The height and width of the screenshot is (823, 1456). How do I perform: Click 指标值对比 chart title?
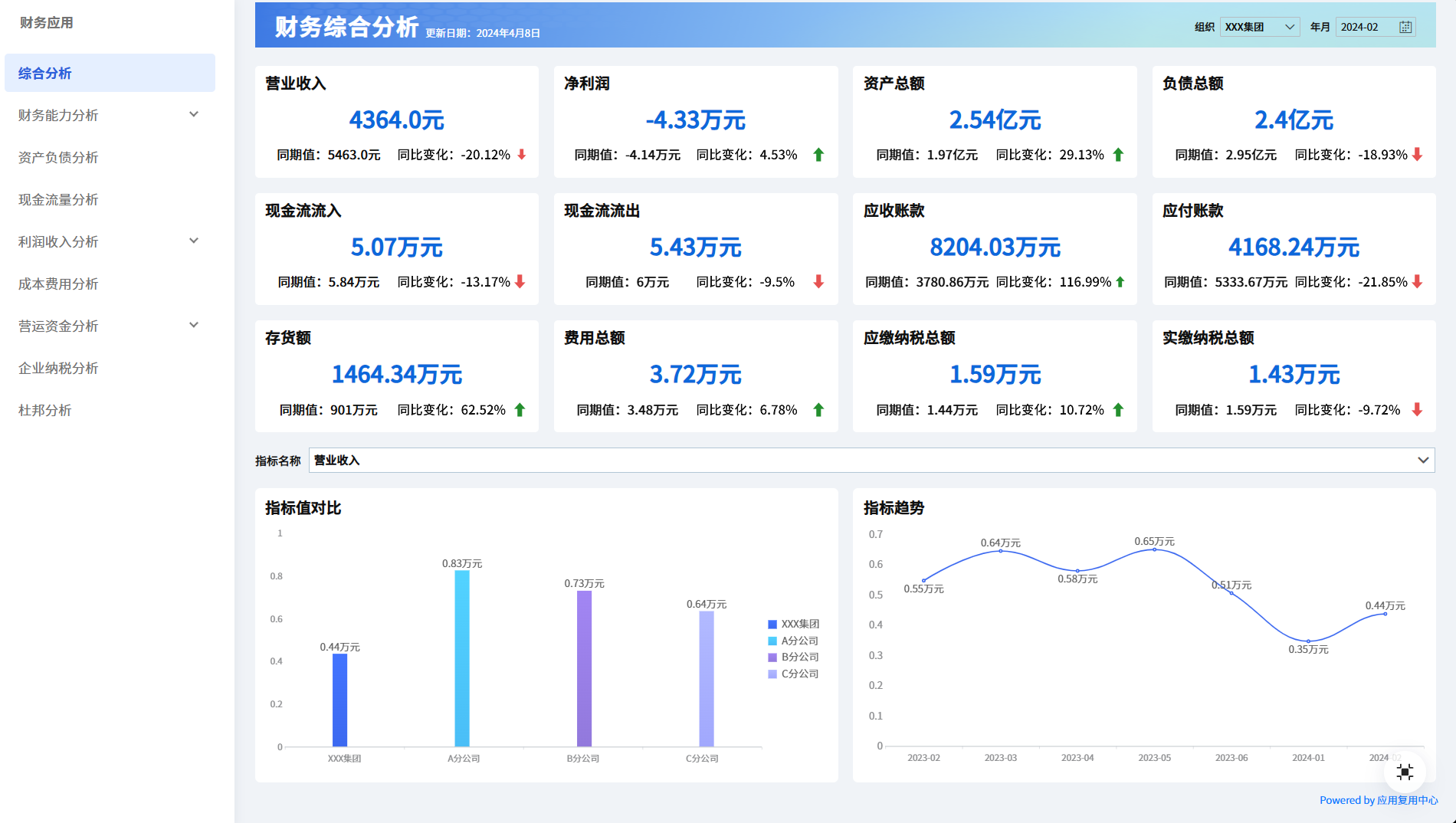(x=303, y=508)
